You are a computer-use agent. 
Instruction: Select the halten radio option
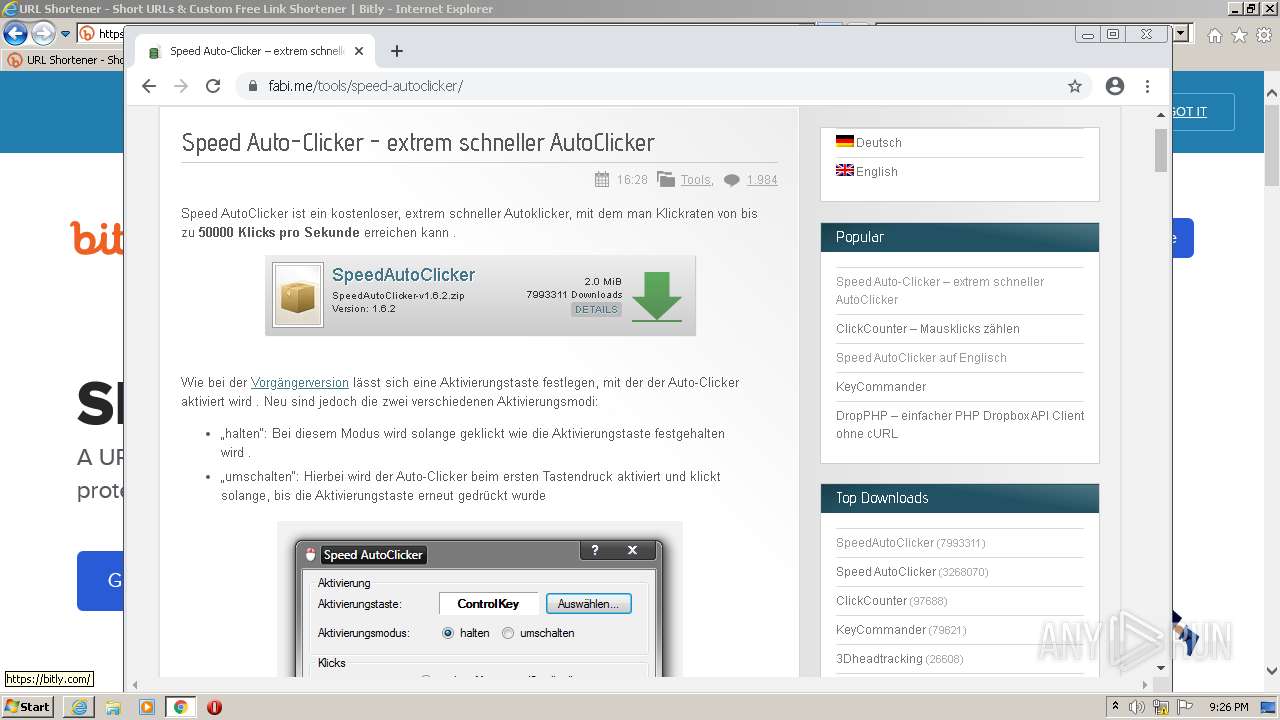448,633
